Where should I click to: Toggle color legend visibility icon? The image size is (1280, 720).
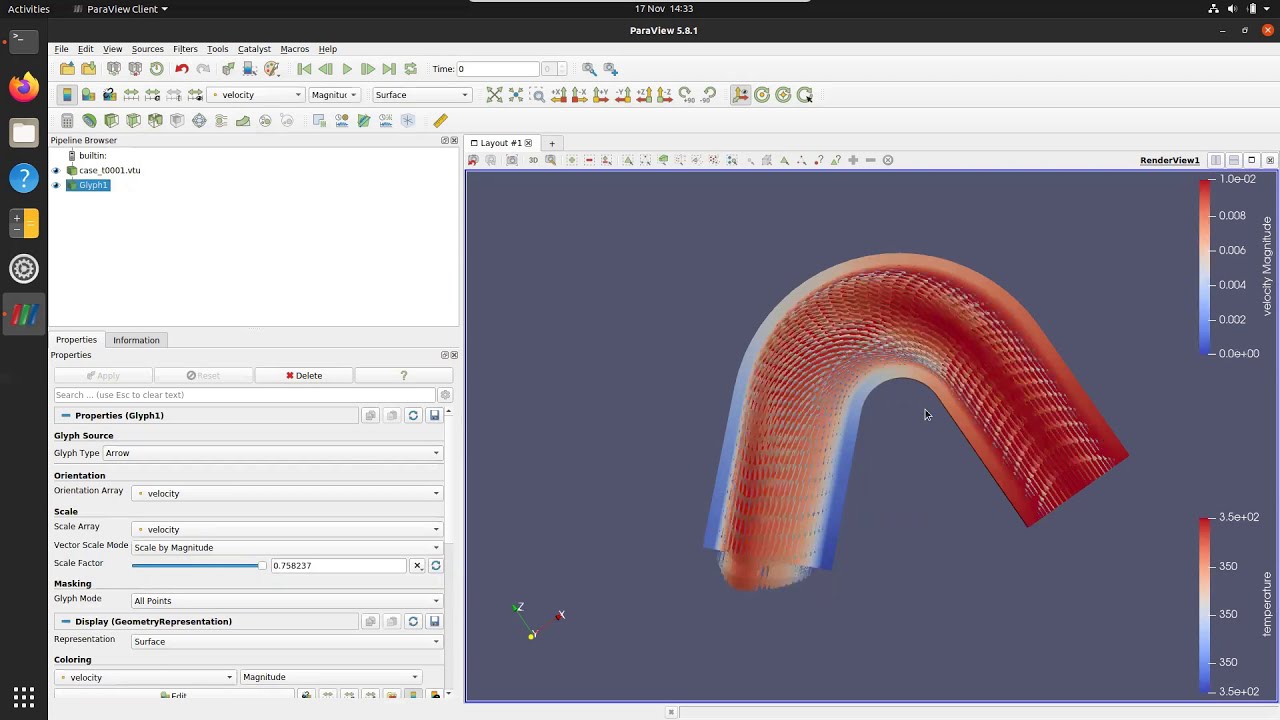click(67, 95)
